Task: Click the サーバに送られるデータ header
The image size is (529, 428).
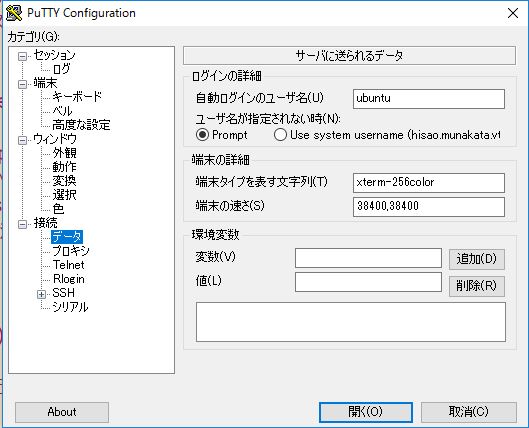Action: tap(350, 55)
